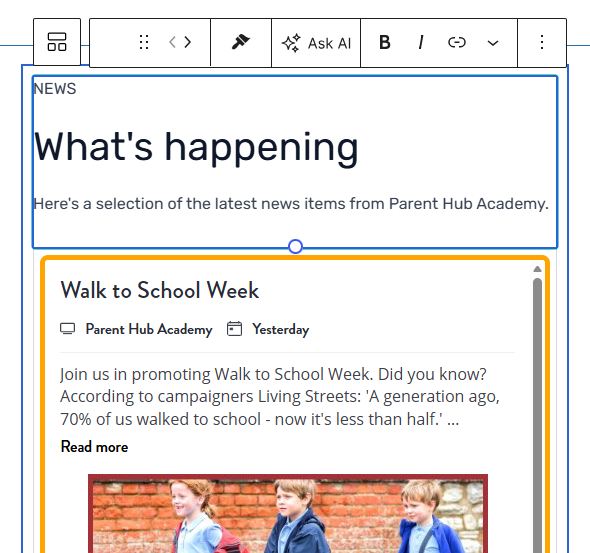Click the Ask AI button
The image size is (590, 553).
tap(316, 43)
